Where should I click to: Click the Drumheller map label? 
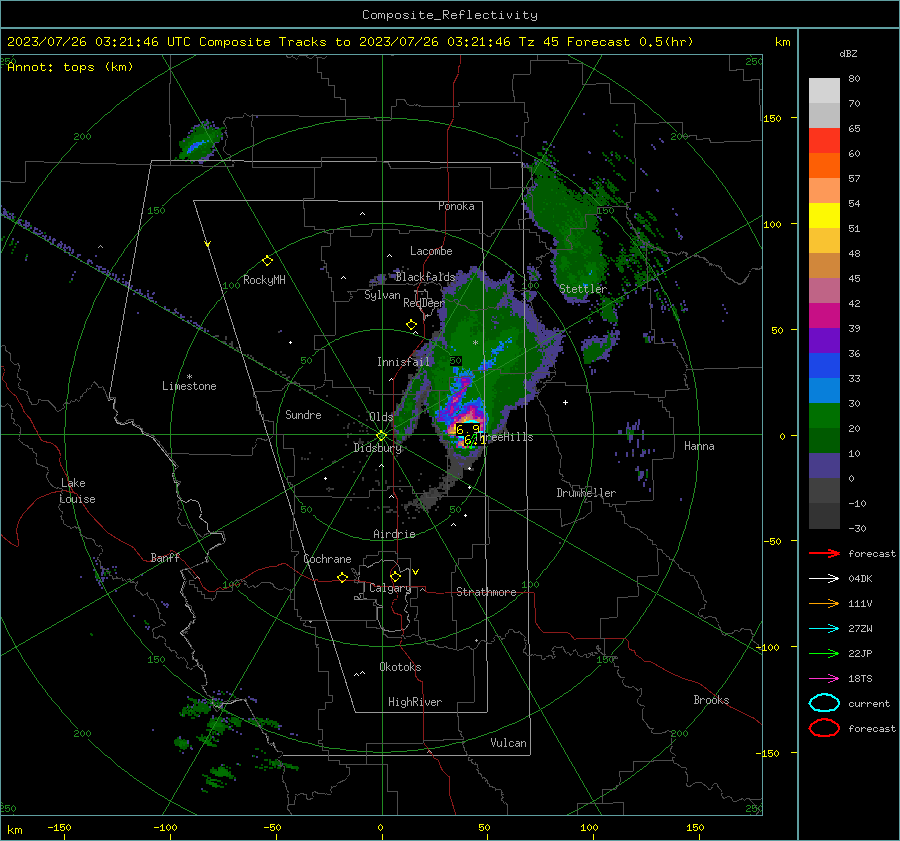[586, 493]
